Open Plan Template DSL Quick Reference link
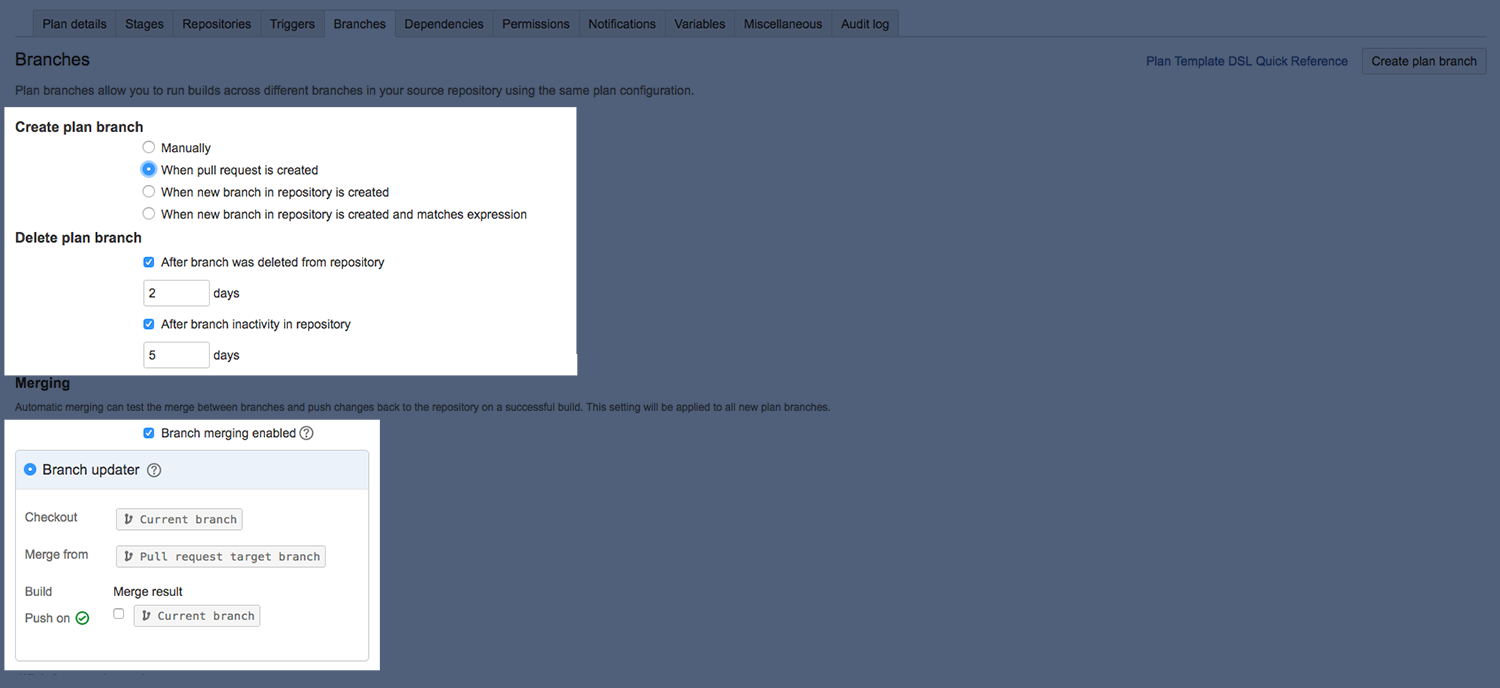This screenshot has width=1500, height=688. coord(1246,61)
